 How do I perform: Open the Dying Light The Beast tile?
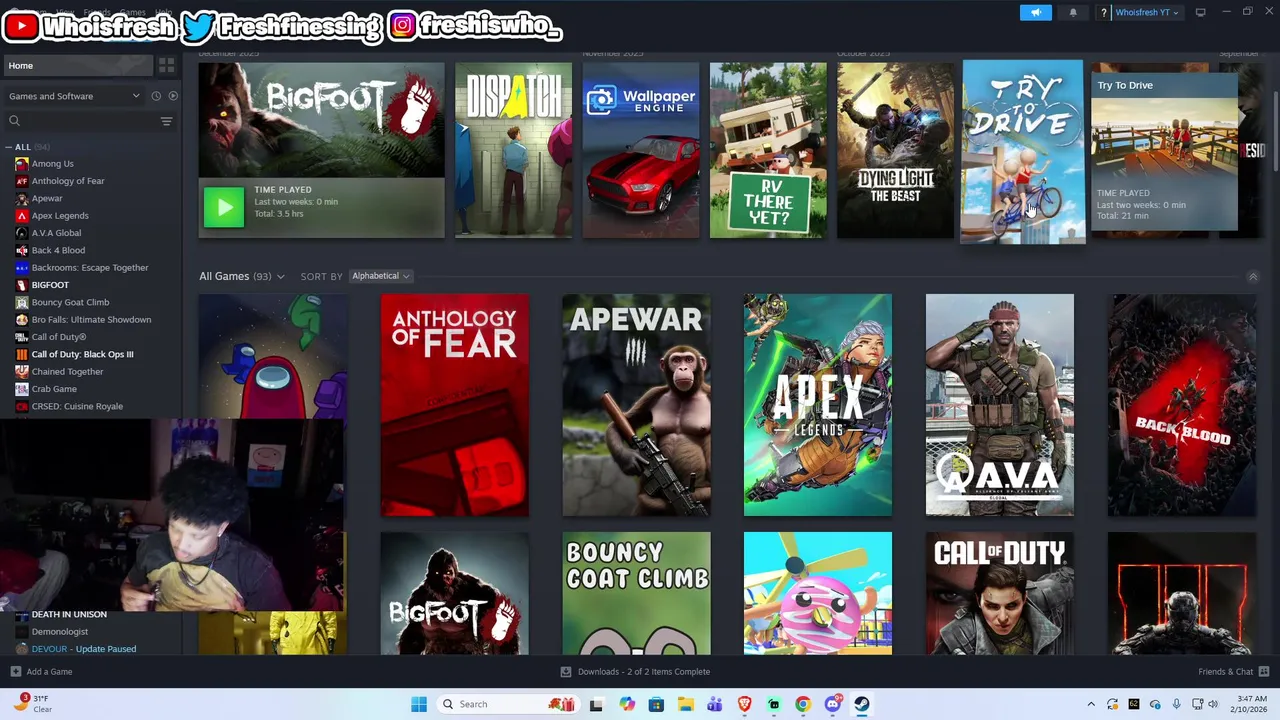(x=895, y=150)
